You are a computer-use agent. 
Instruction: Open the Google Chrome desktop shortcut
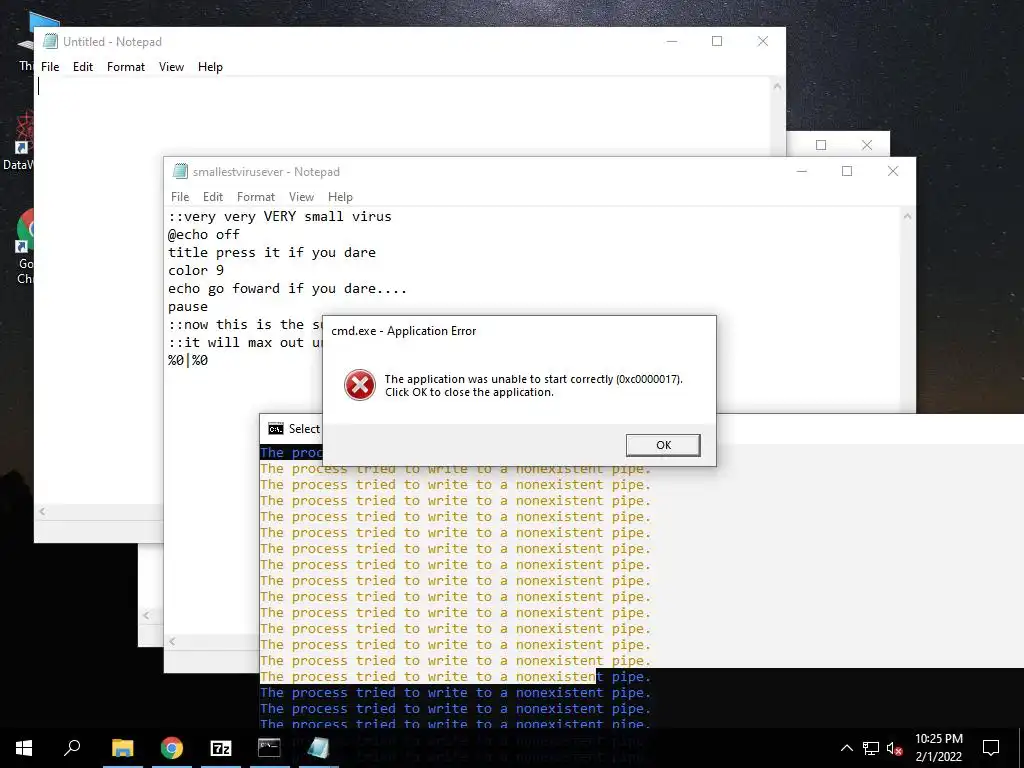coord(25,247)
